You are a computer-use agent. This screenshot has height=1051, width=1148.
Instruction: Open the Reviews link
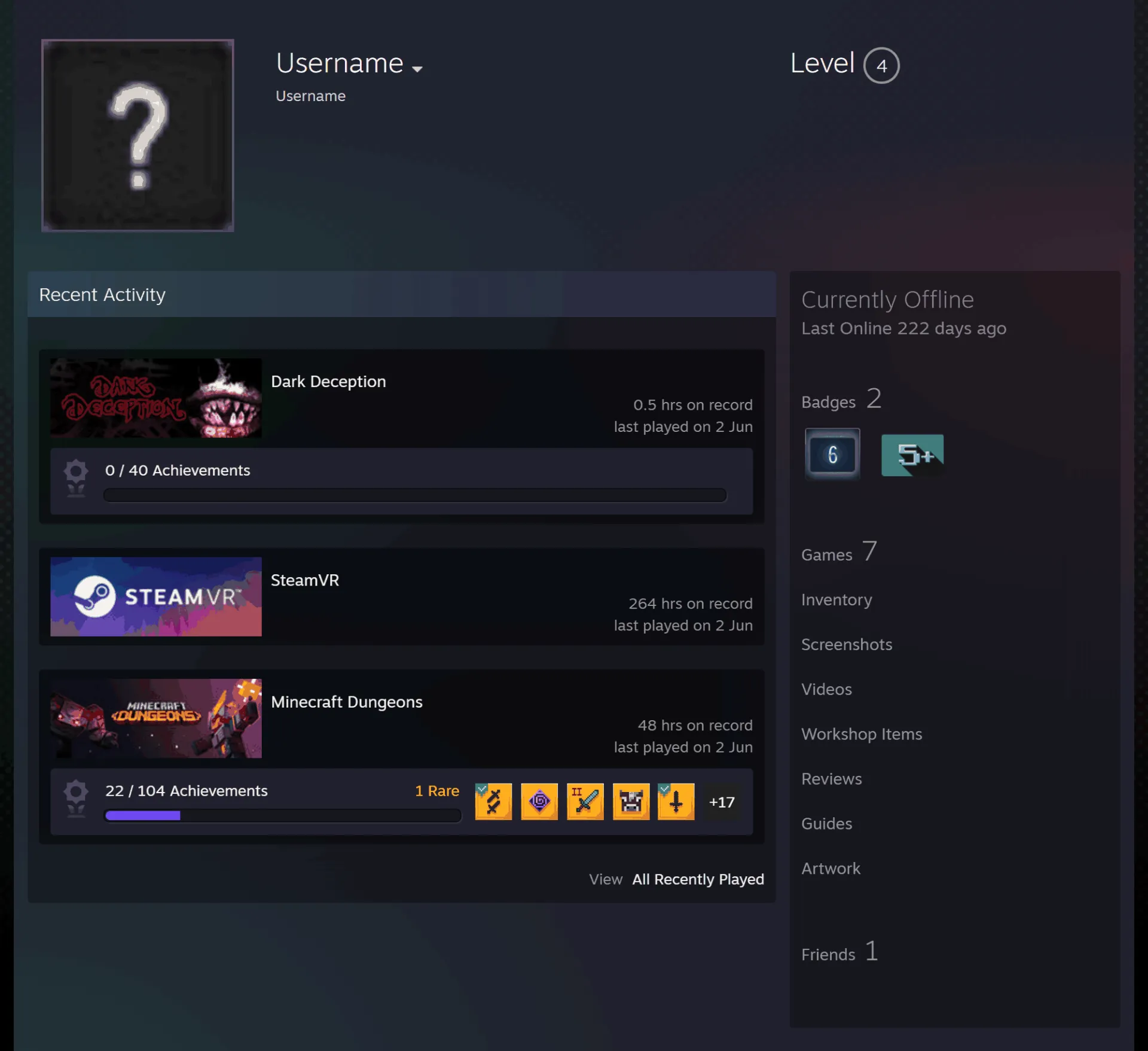pos(832,779)
